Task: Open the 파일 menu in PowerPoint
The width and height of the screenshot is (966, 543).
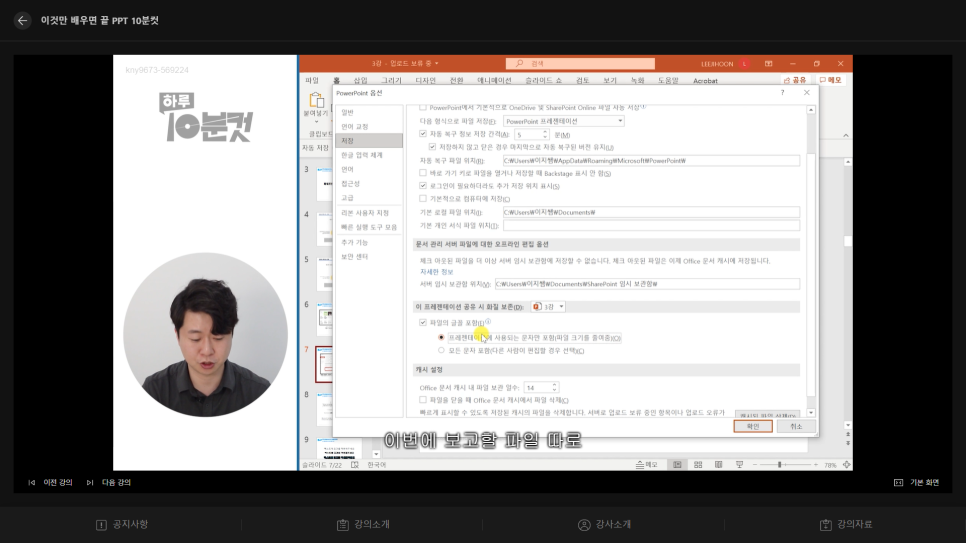Action: point(312,81)
